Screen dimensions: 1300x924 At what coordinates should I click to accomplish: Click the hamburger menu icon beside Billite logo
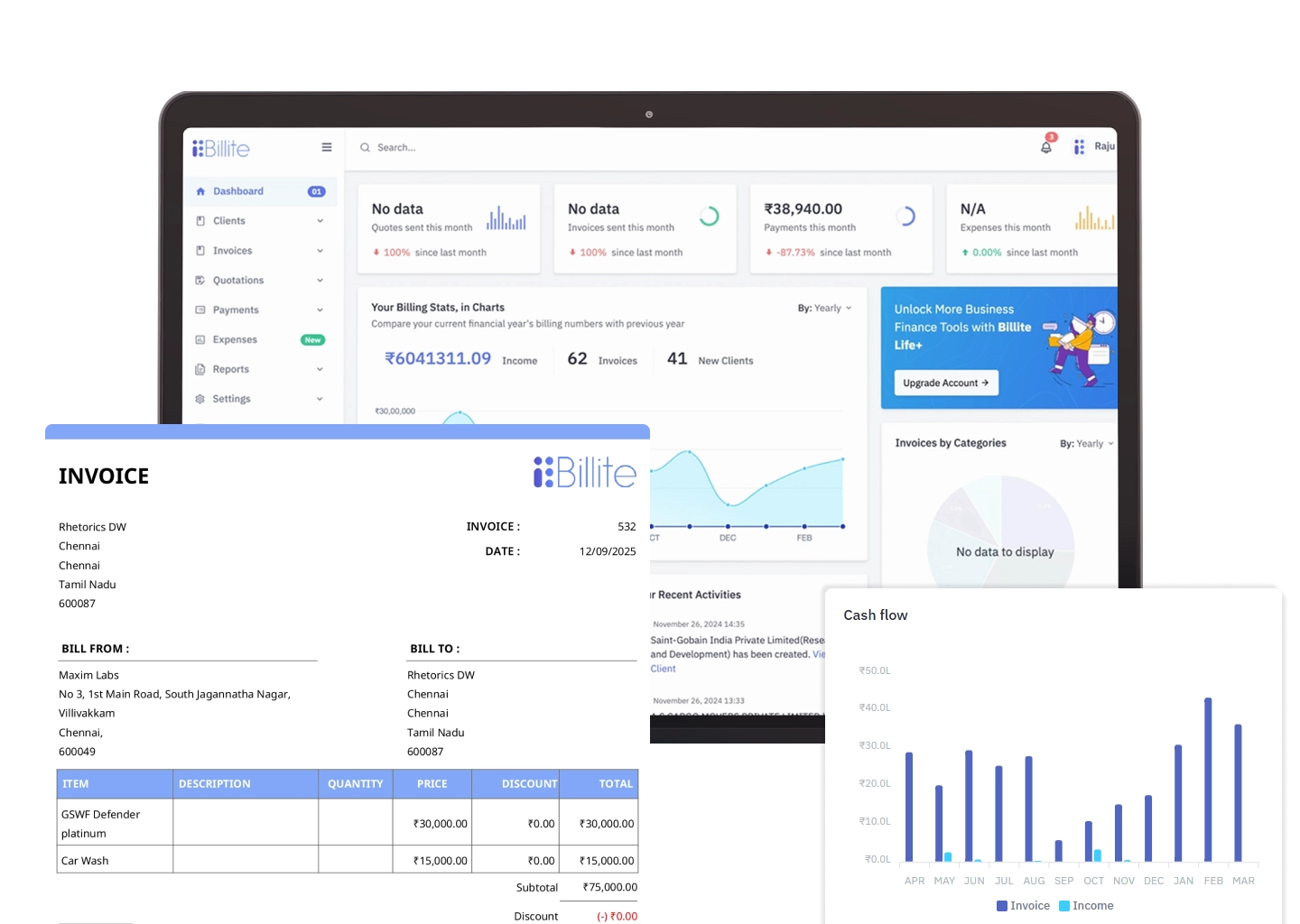[x=327, y=148]
